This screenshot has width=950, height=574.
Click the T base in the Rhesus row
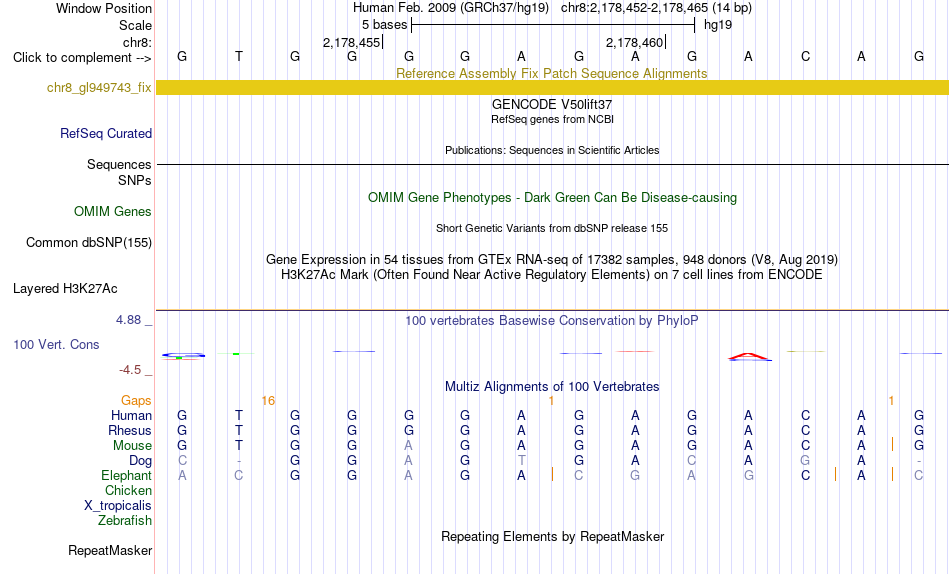(x=239, y=430)
